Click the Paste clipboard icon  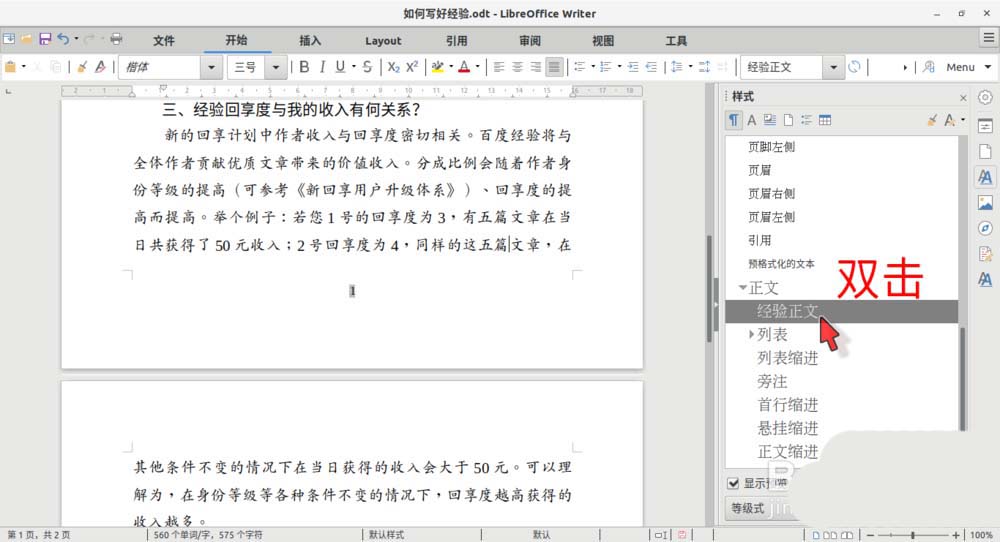[x=10, y=66]
